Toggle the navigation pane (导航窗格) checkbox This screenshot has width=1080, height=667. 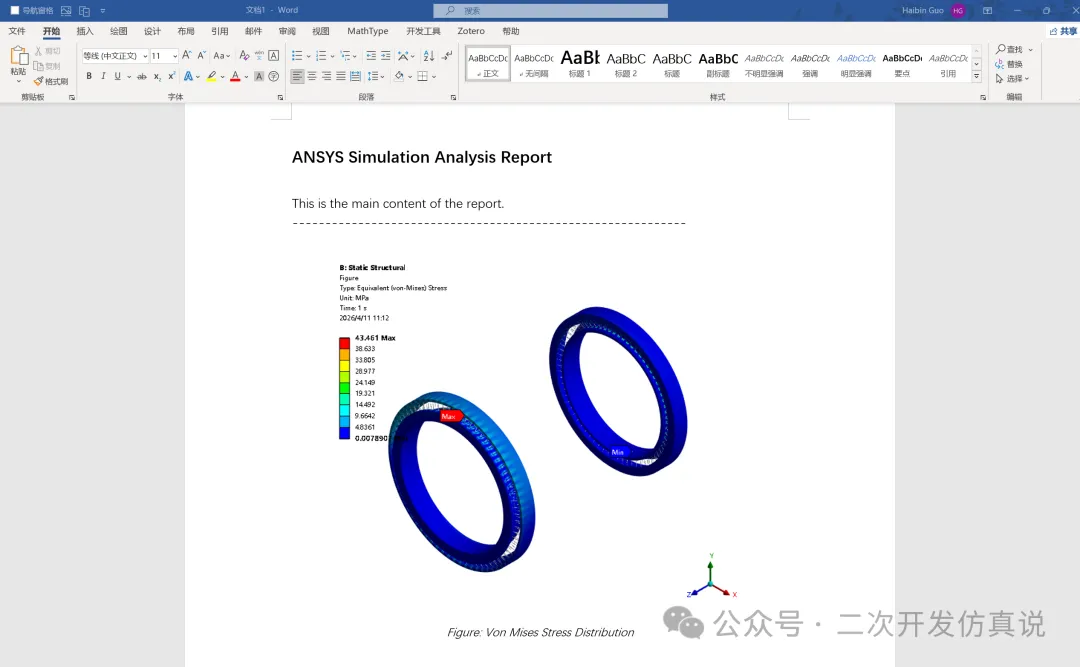click(14, 10)
